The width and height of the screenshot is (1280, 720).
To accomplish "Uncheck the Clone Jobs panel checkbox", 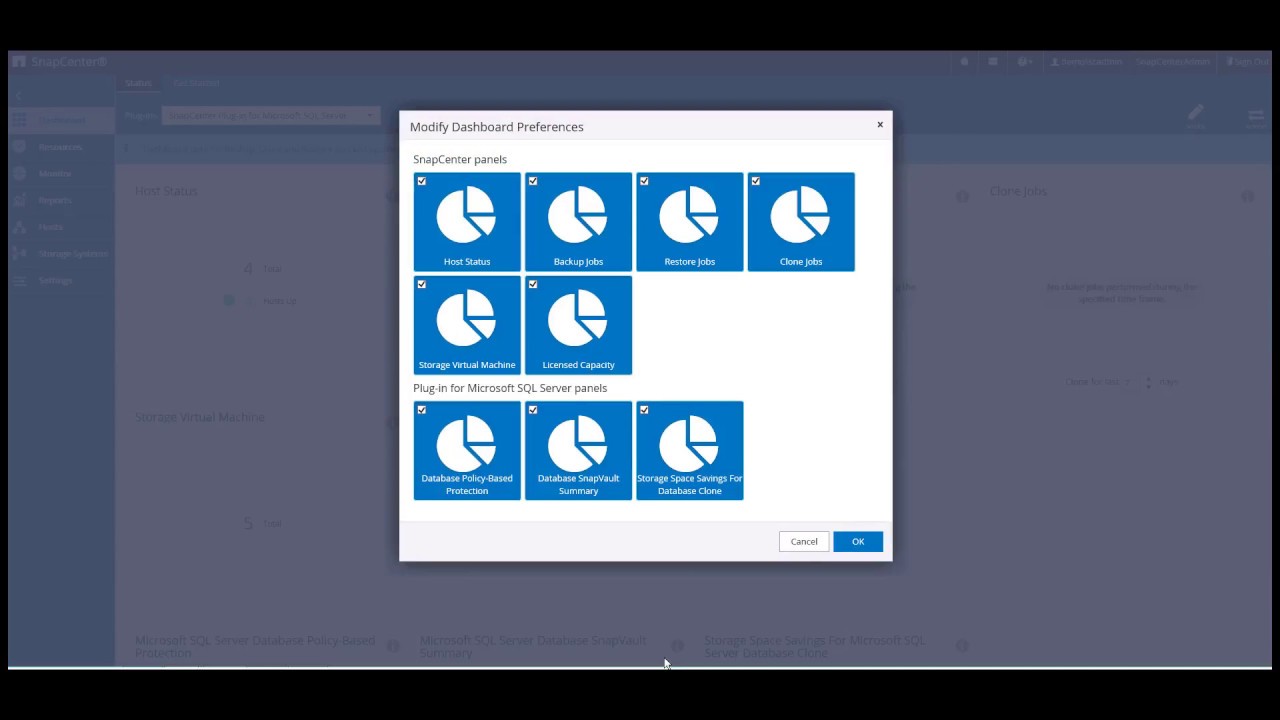I will tap(756, 181).
